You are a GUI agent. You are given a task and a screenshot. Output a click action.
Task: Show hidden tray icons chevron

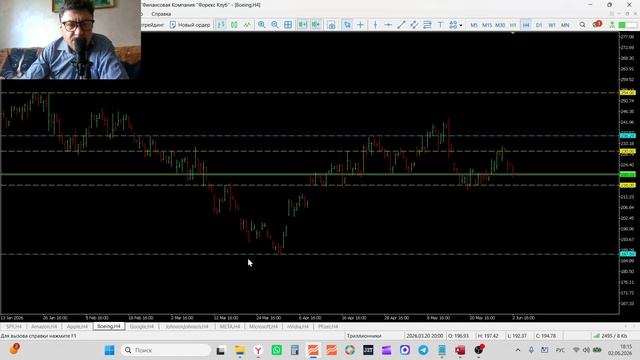[x=518, y=350]
